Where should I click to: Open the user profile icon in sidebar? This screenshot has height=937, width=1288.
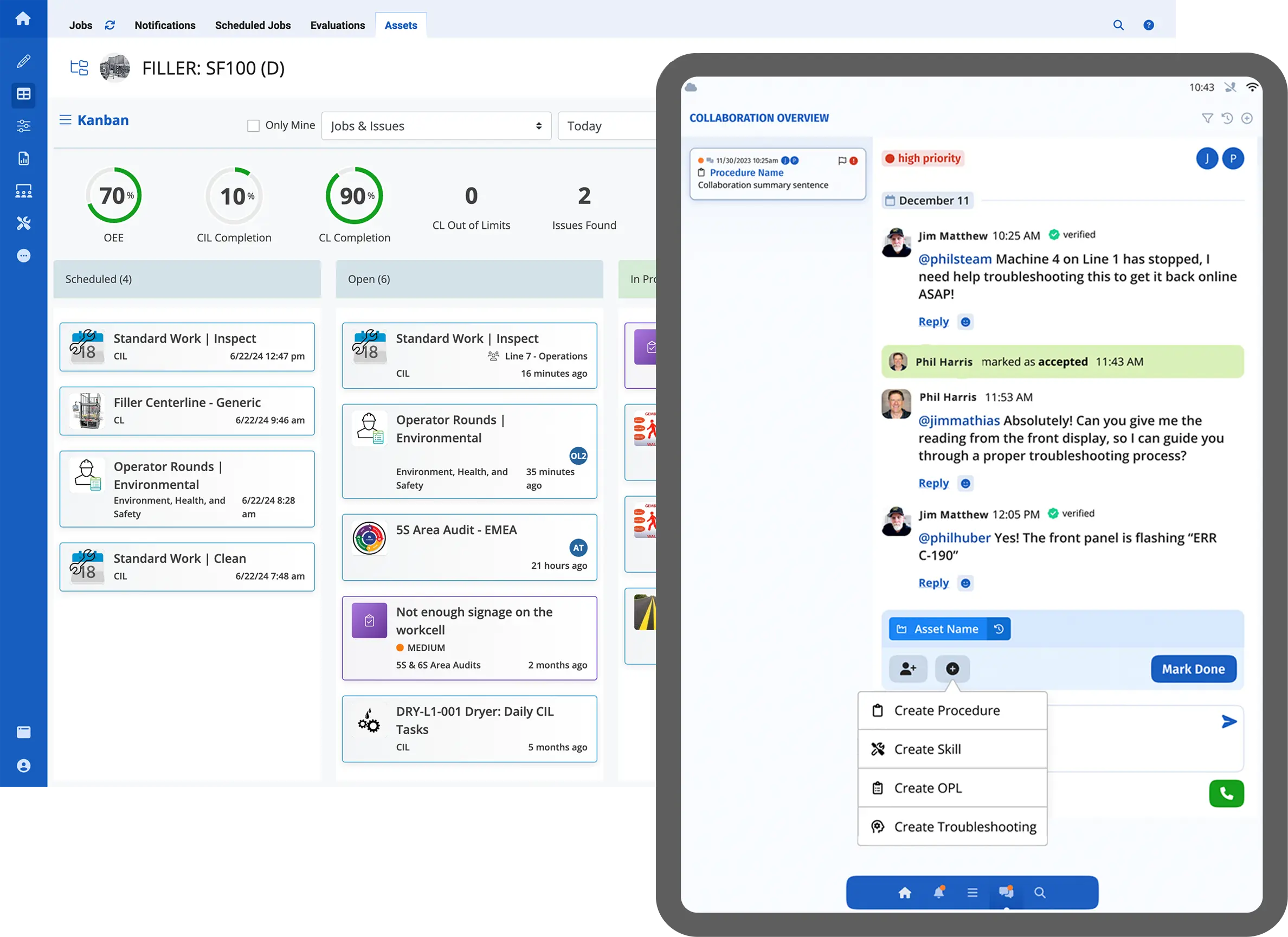click(23, 766)
